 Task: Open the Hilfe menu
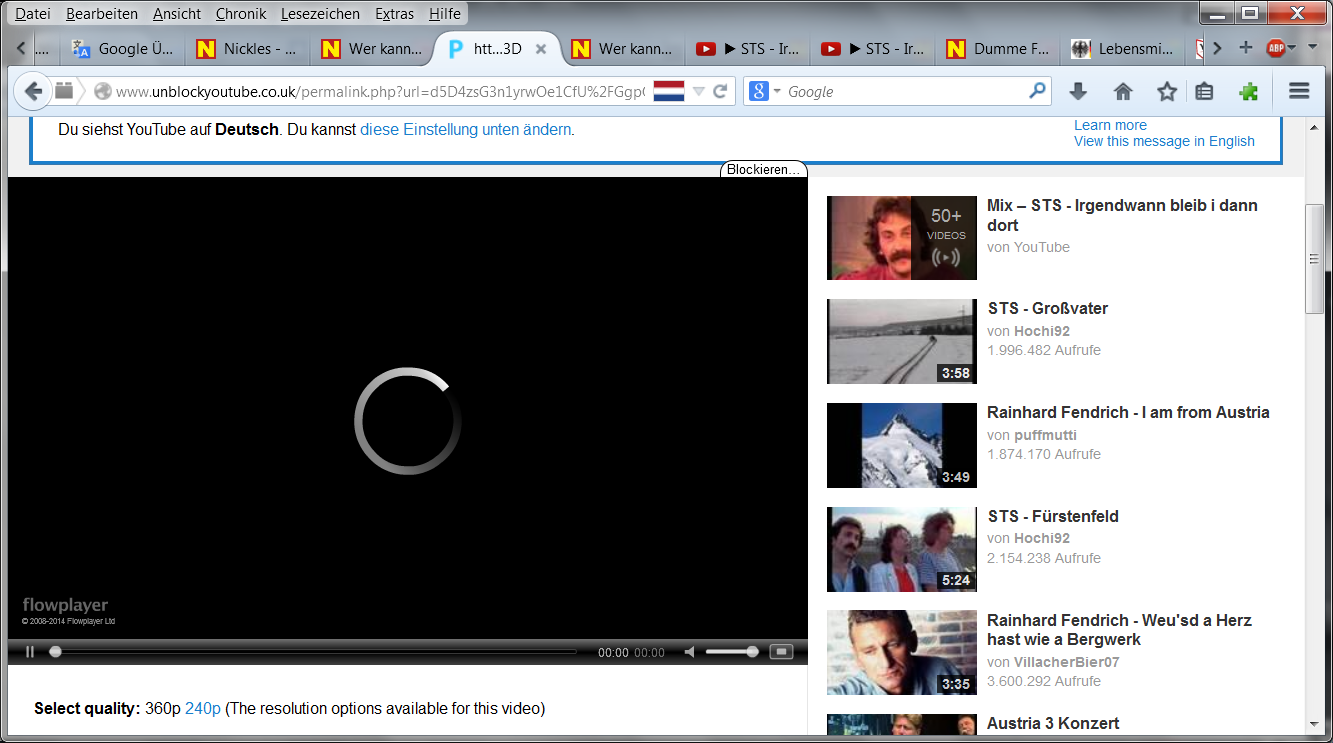tap(445, 14)
